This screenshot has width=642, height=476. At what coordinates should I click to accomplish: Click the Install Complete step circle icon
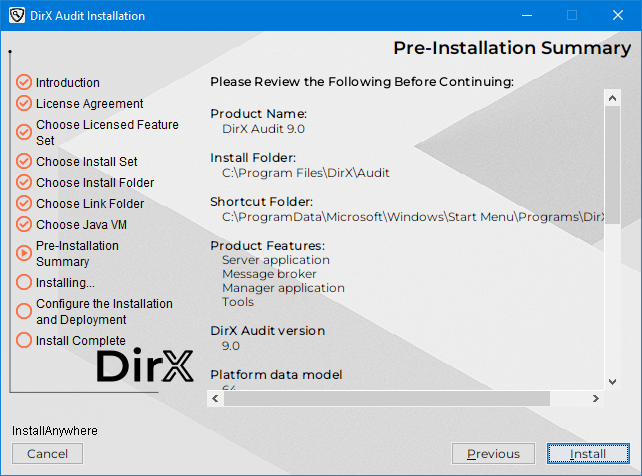click(24, 340)
